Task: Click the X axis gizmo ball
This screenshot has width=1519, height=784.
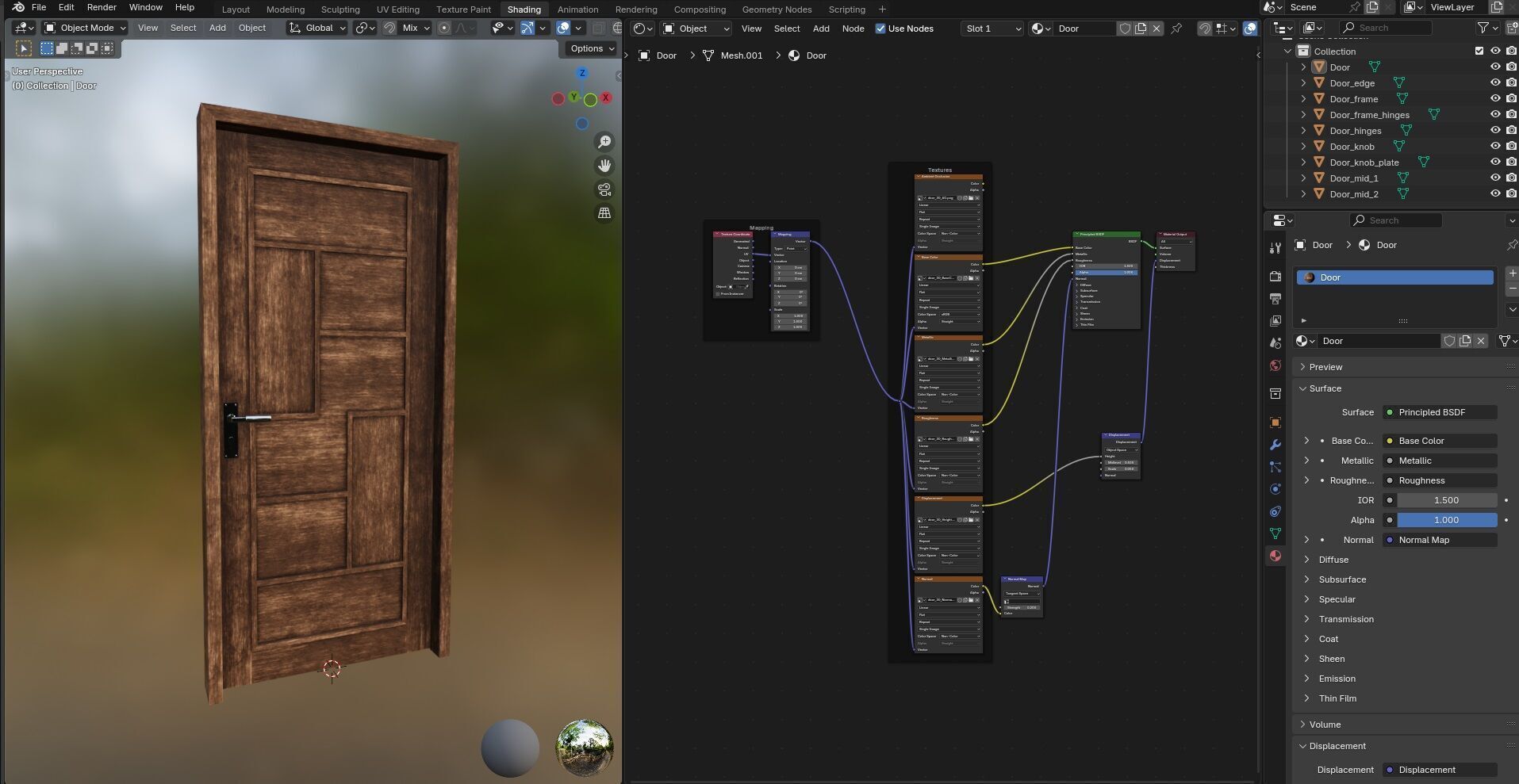Action: click(606, 98)
